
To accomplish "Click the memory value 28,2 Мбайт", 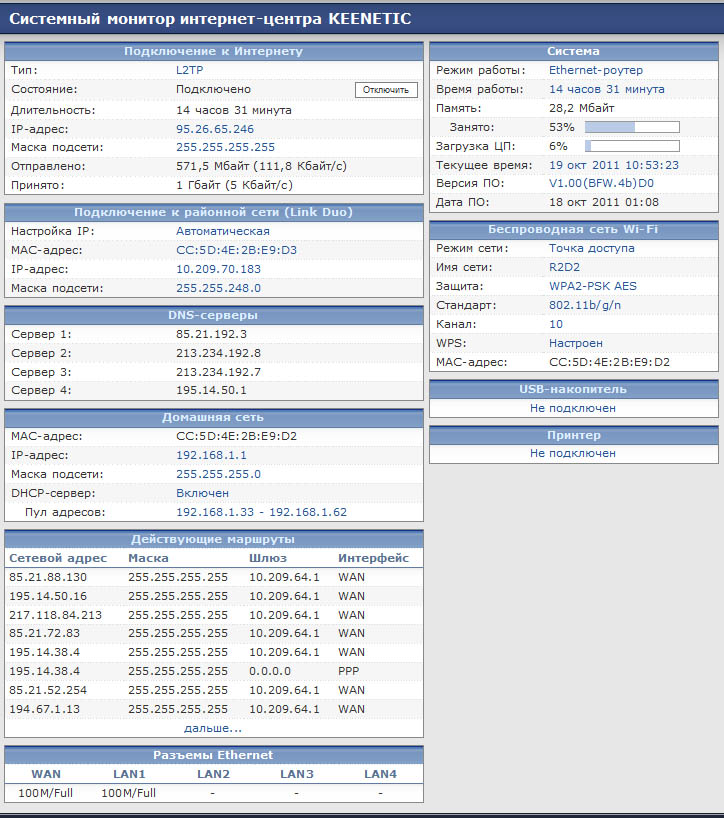I will (582, 108).
